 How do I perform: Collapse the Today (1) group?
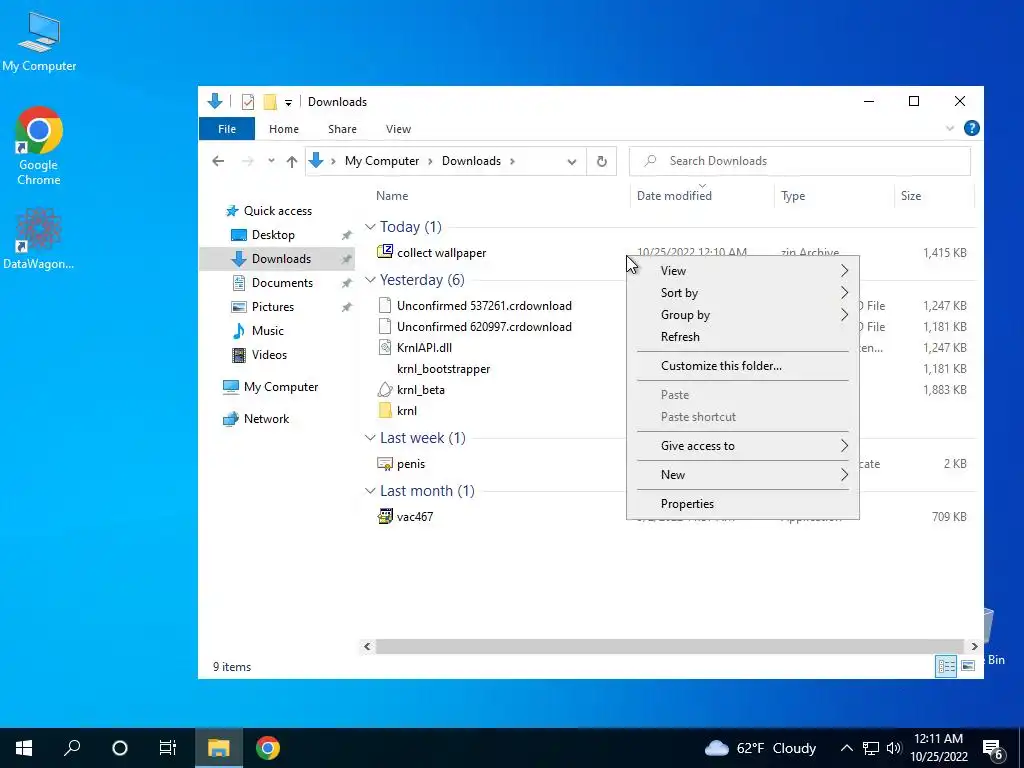click(370, 227)
